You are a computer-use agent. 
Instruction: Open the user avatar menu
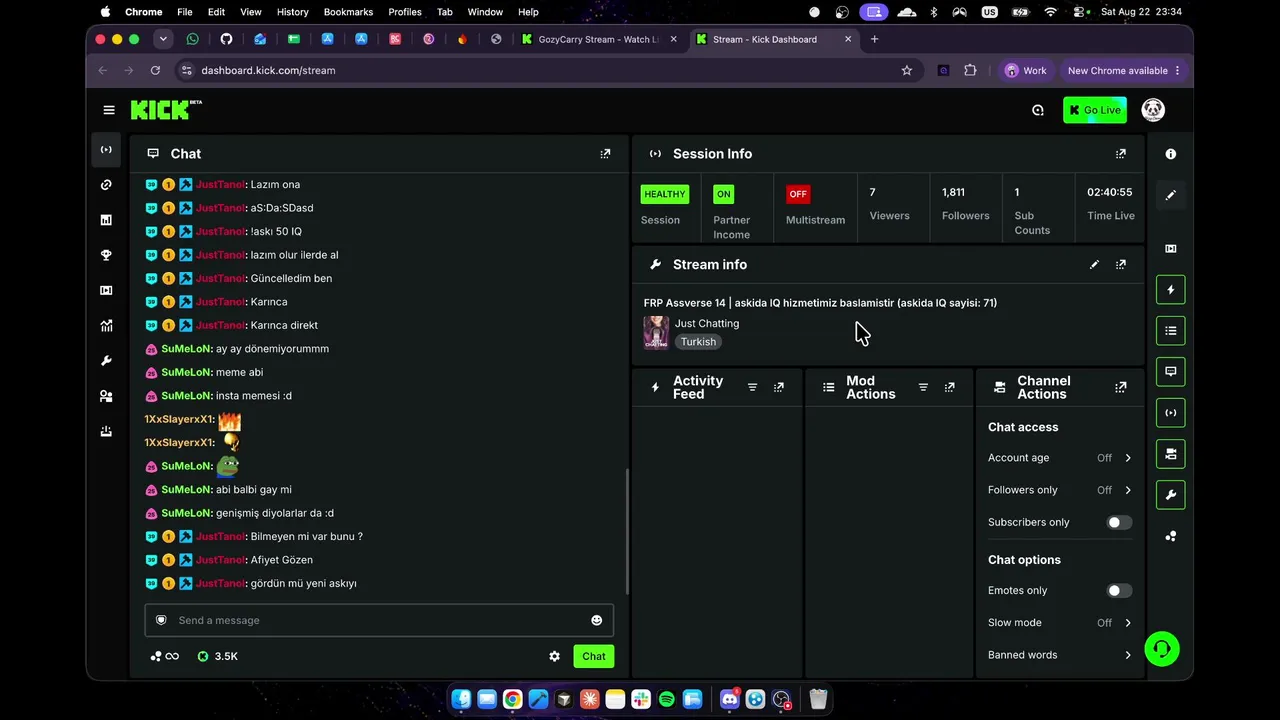click(x=1153, y=110)
